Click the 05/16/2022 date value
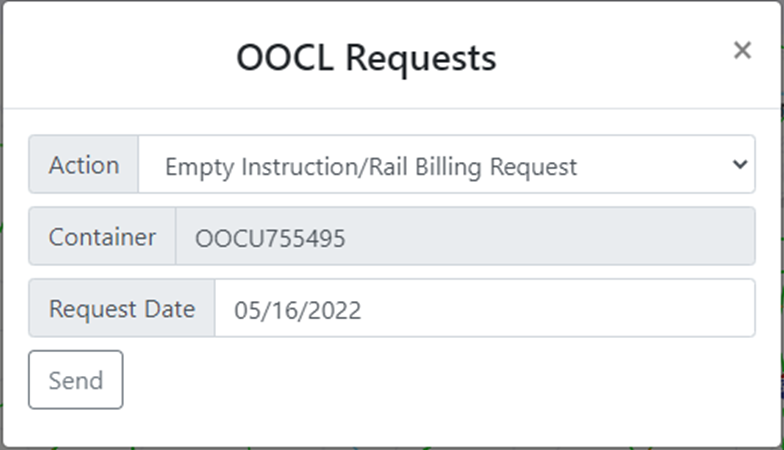Image resolution: width=784 pixels, height=450 pixels. pyautogui.click(x=298, y=310)
